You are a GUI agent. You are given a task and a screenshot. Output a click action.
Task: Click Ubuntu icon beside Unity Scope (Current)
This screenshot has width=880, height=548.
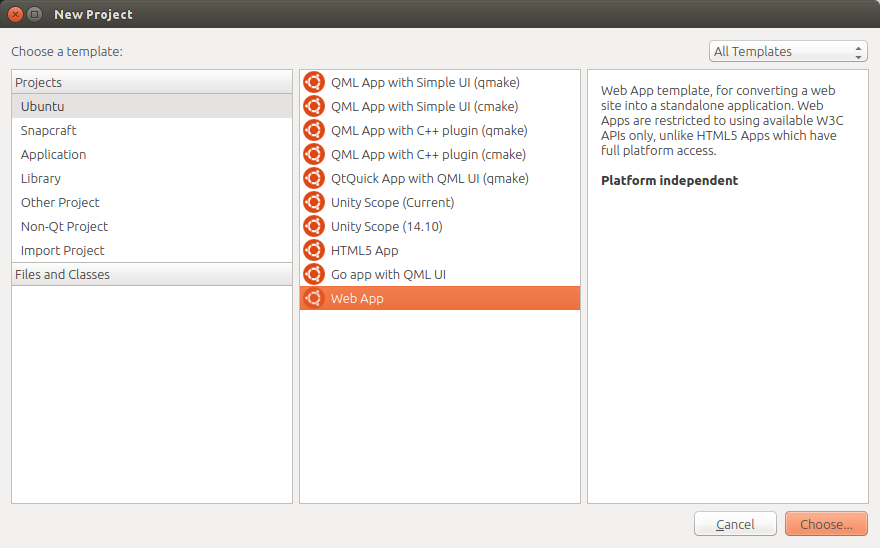tap(314, 202)
